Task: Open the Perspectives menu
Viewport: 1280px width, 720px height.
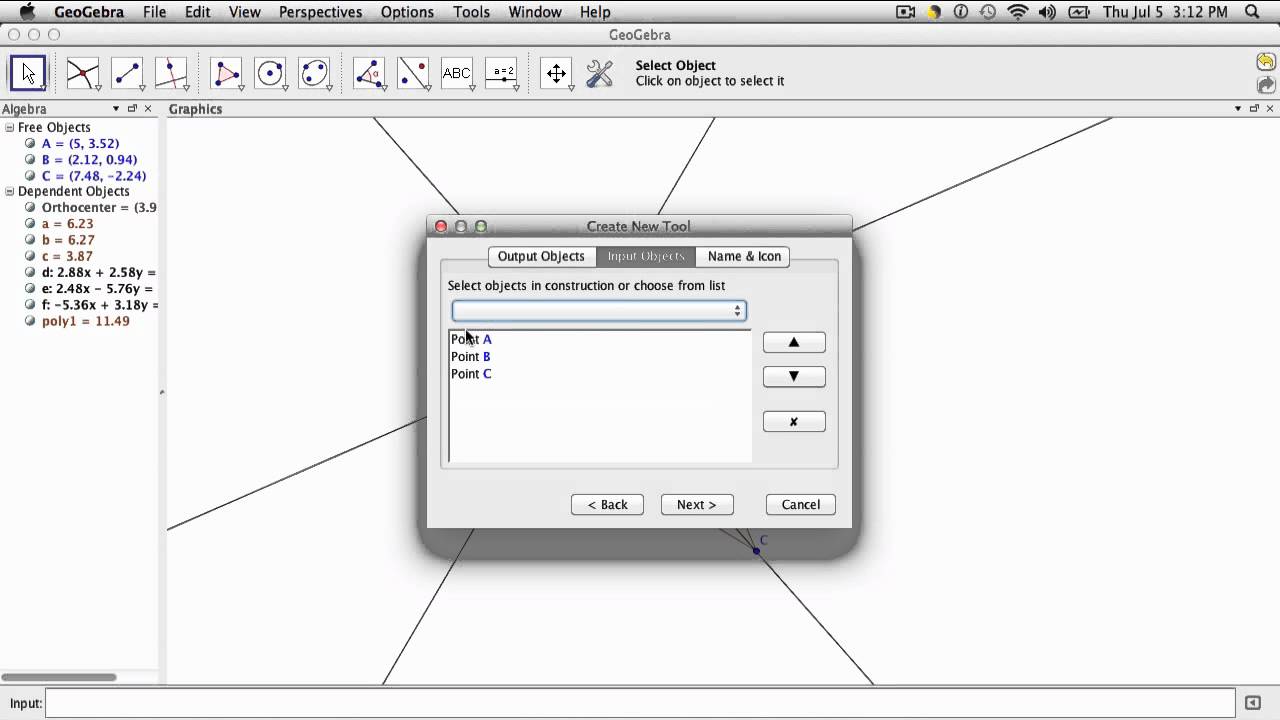Action: [x=320, y=12]
